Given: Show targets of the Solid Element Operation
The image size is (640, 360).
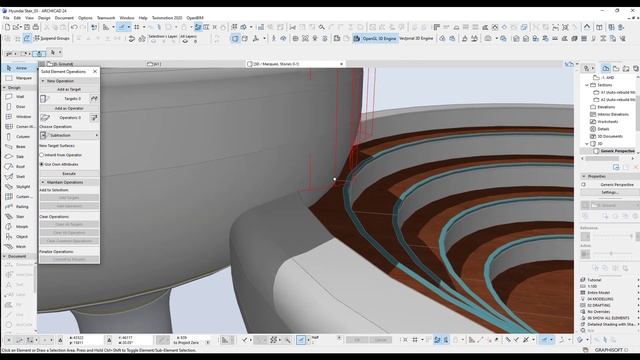Looking at the screenshot, I should coord(94,99).
